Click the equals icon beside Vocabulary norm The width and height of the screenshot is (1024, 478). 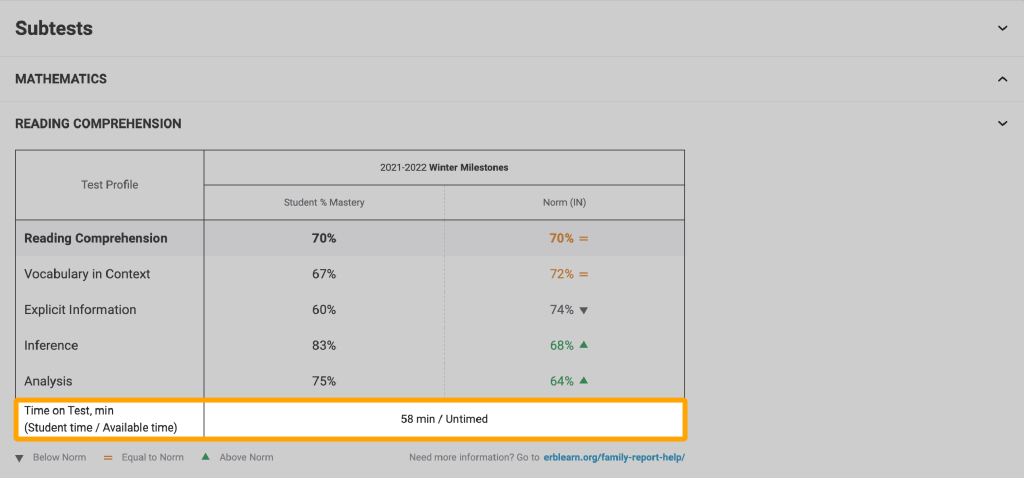584,274
